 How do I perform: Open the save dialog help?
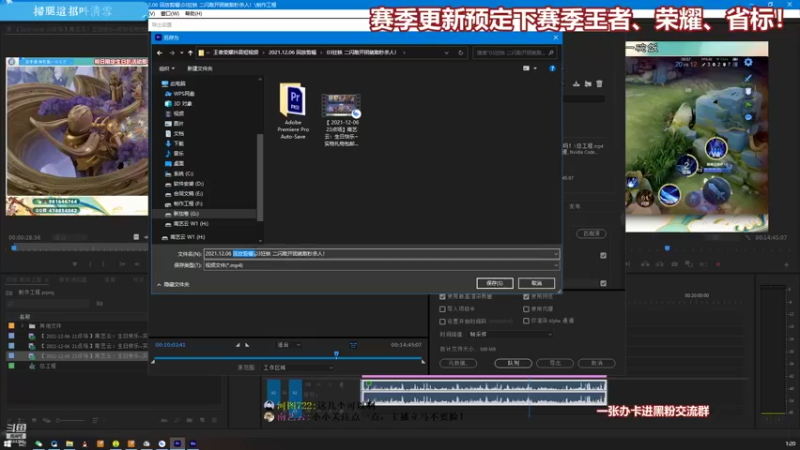click(x=552, y=68)
